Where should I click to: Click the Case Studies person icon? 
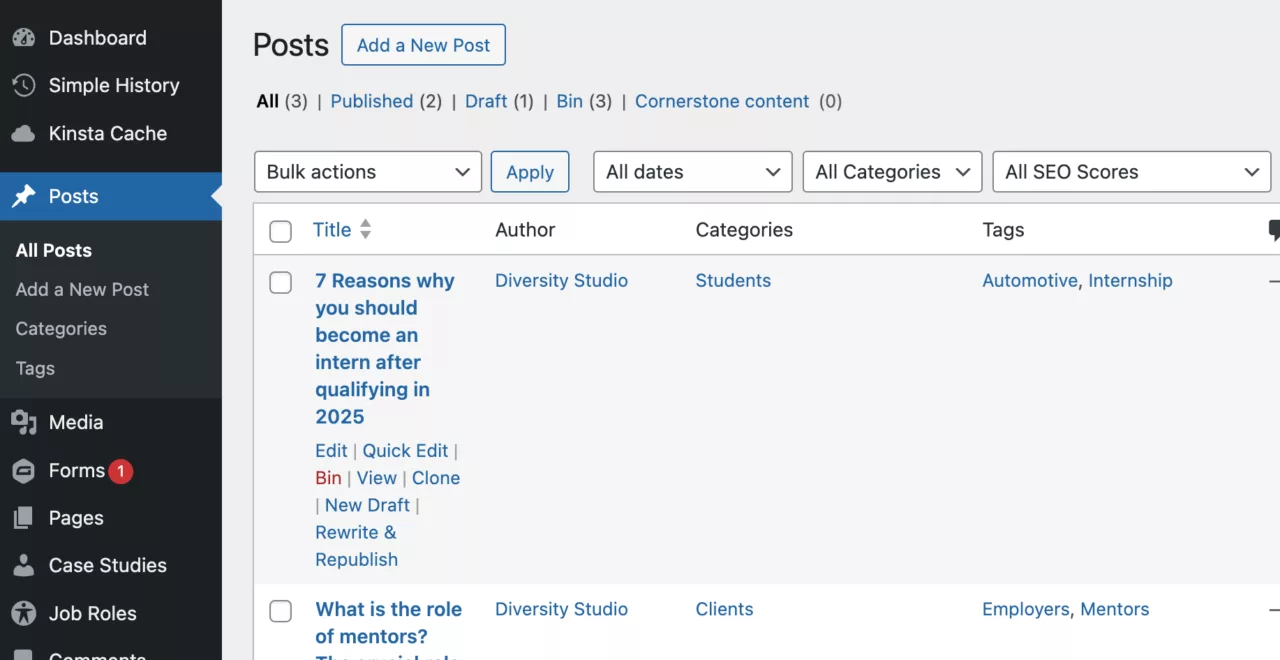(x=23, y=566)
